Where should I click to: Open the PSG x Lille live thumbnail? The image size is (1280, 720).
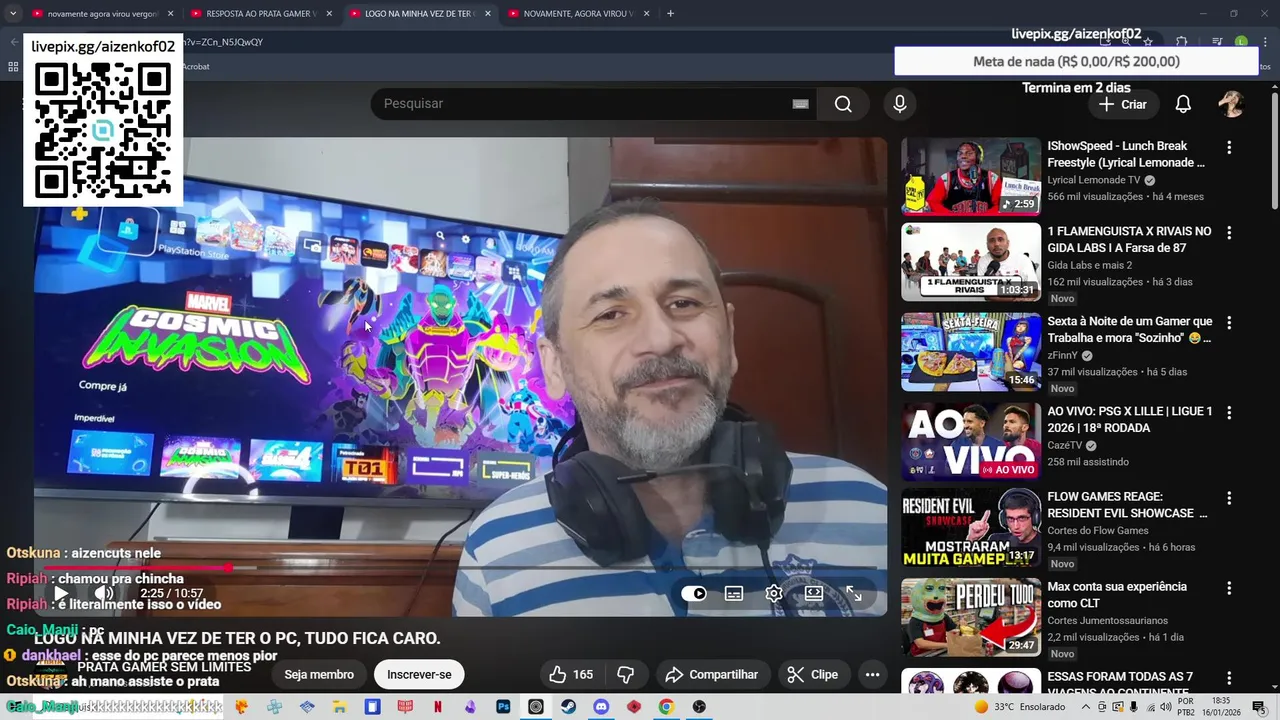click(971, 442)
